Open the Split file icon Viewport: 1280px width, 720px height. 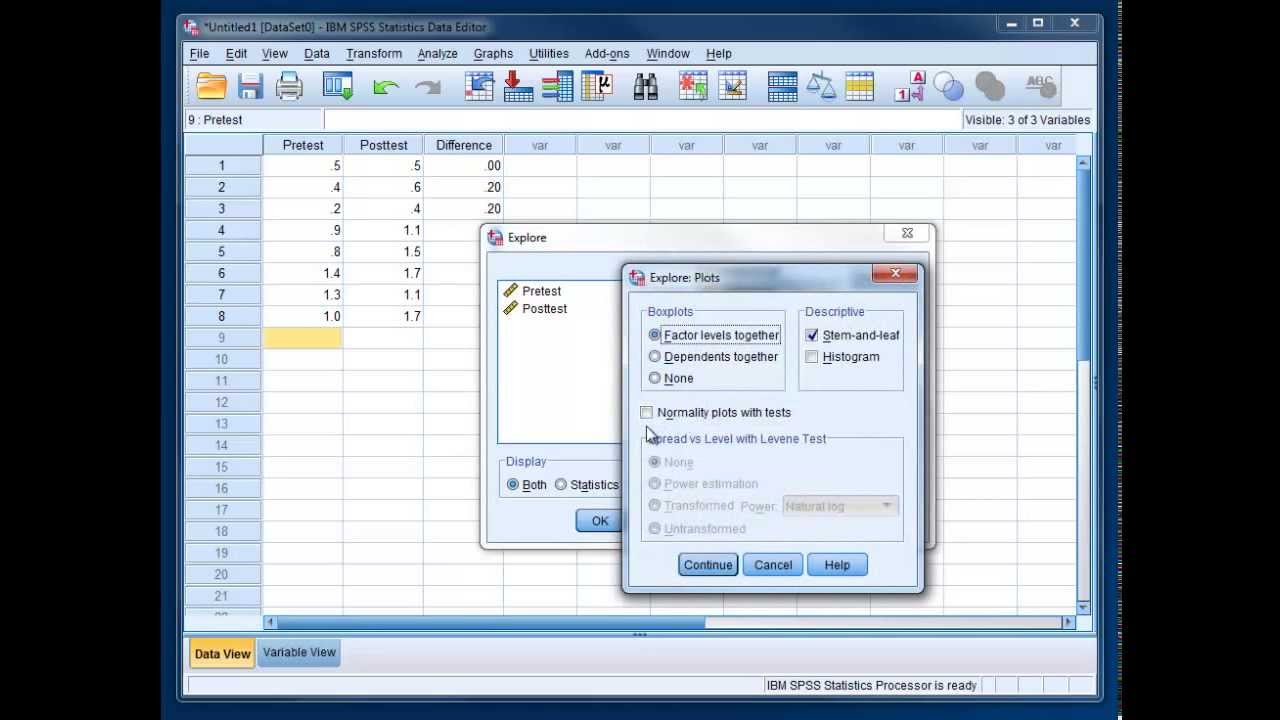782,87
